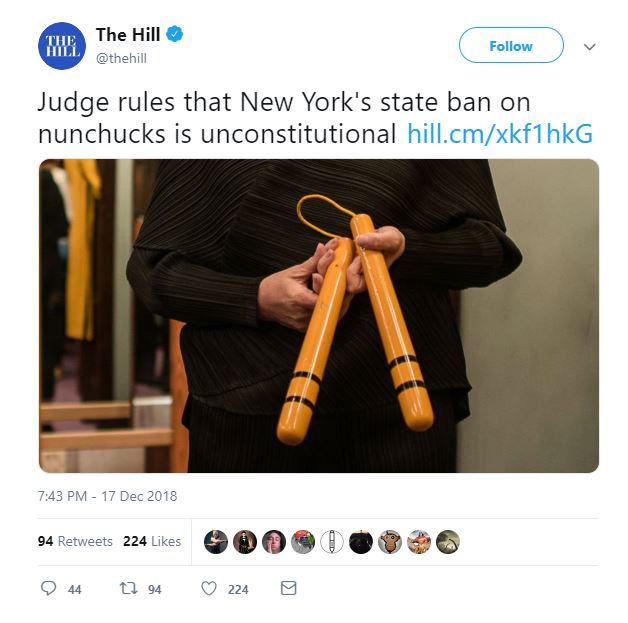Image resolution: width=628 pixels, height=623 pixels.
Task: Click The Hill display name
Action: [128, 34]
